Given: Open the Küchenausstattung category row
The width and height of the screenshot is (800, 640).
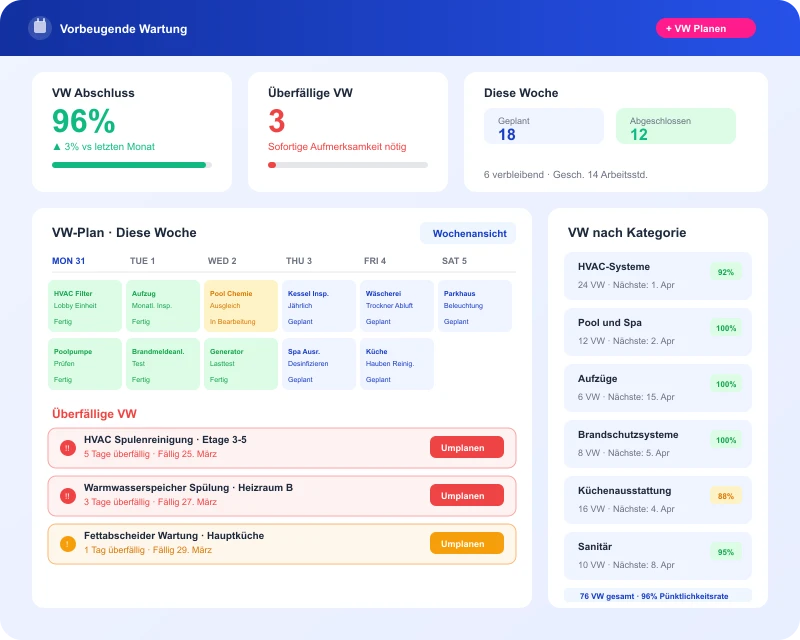Looking at the screenshot, I should [658, 500].
